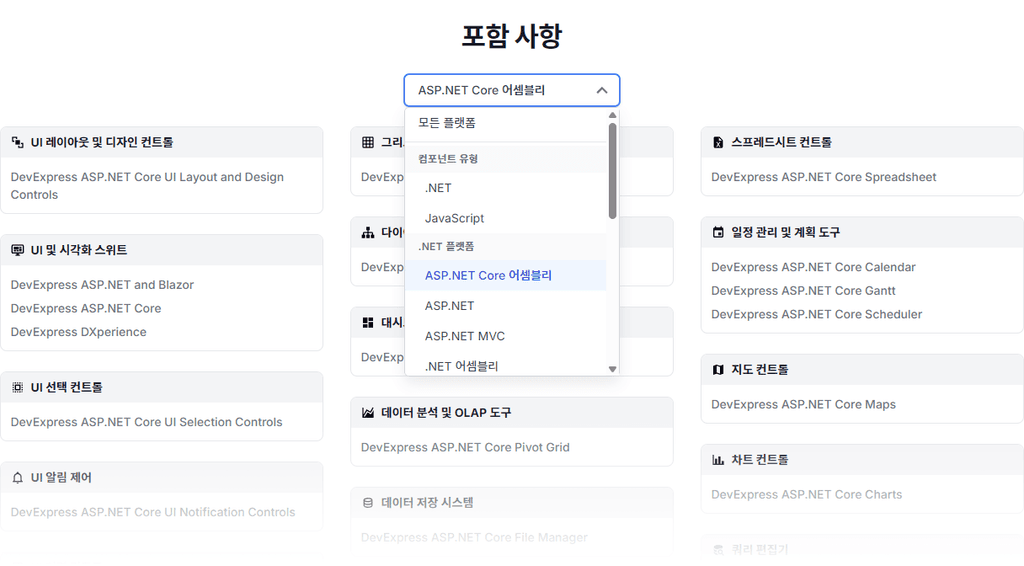Click the UI 레이아웃 및 디자인 컨트롤 heading

[x=102, y=142]
